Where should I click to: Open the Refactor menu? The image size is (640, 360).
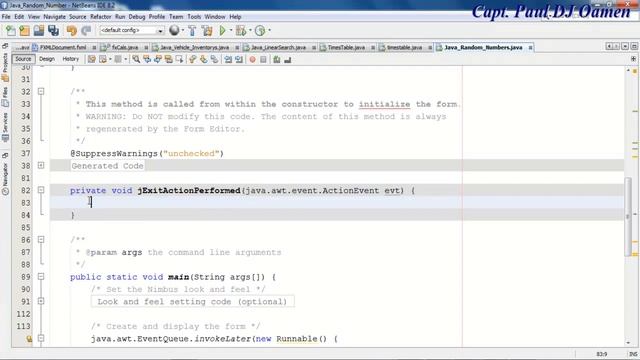point(101,17)
